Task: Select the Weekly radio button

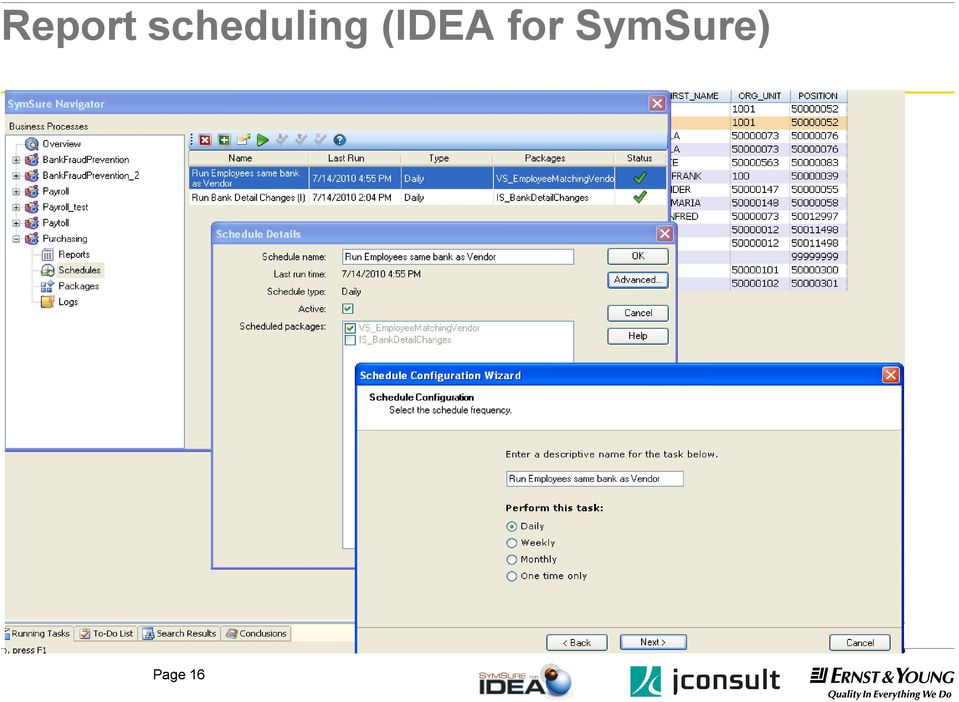Action: (x=512, y=543)
